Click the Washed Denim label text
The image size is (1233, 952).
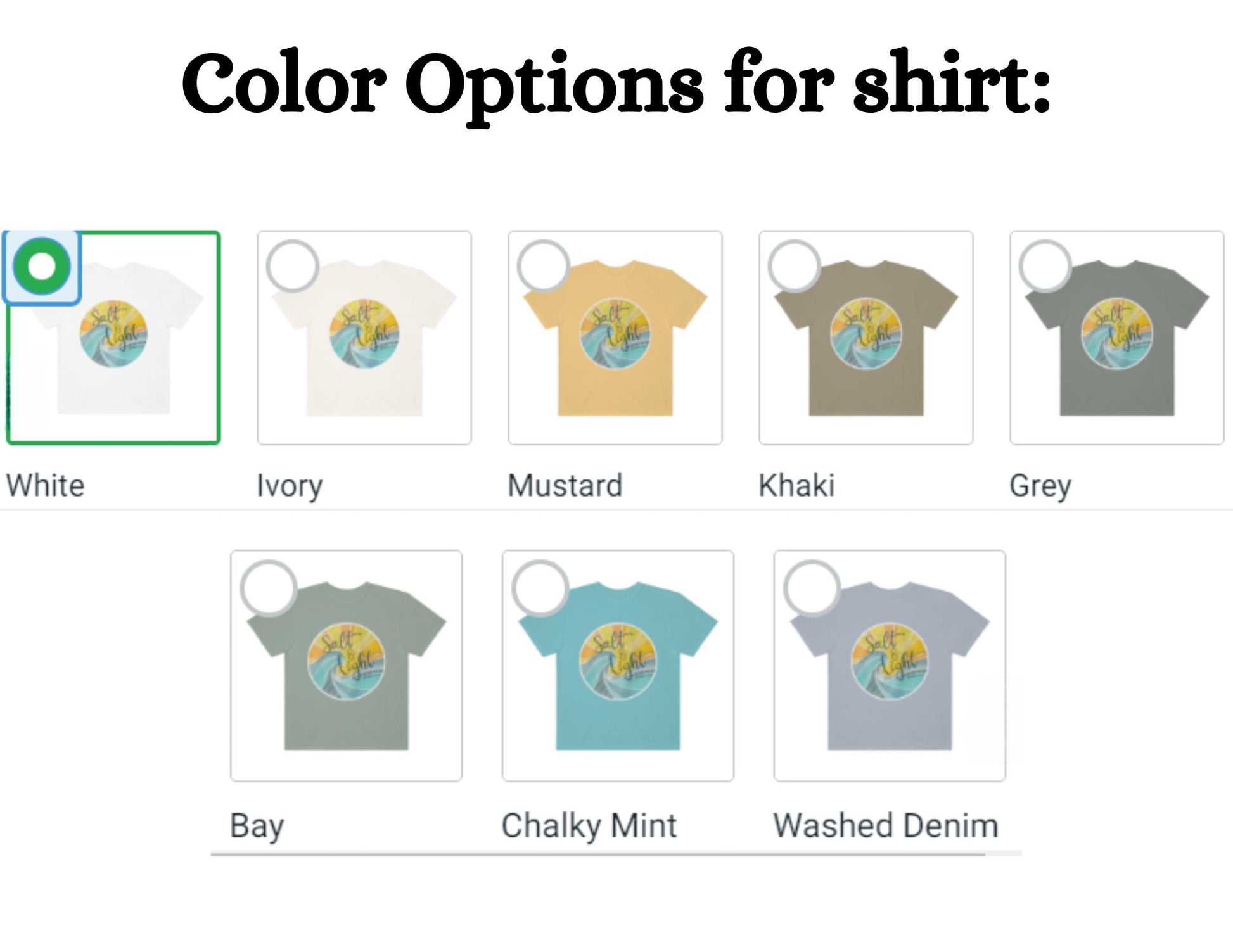tap(886, 826)
